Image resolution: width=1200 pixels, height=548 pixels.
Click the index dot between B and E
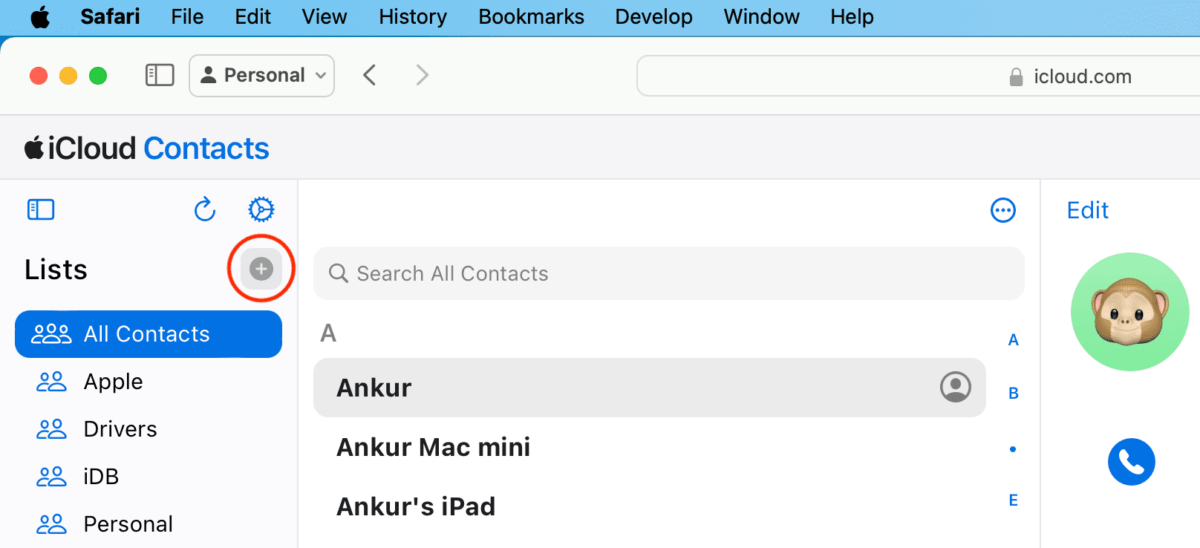(1013, 449)
